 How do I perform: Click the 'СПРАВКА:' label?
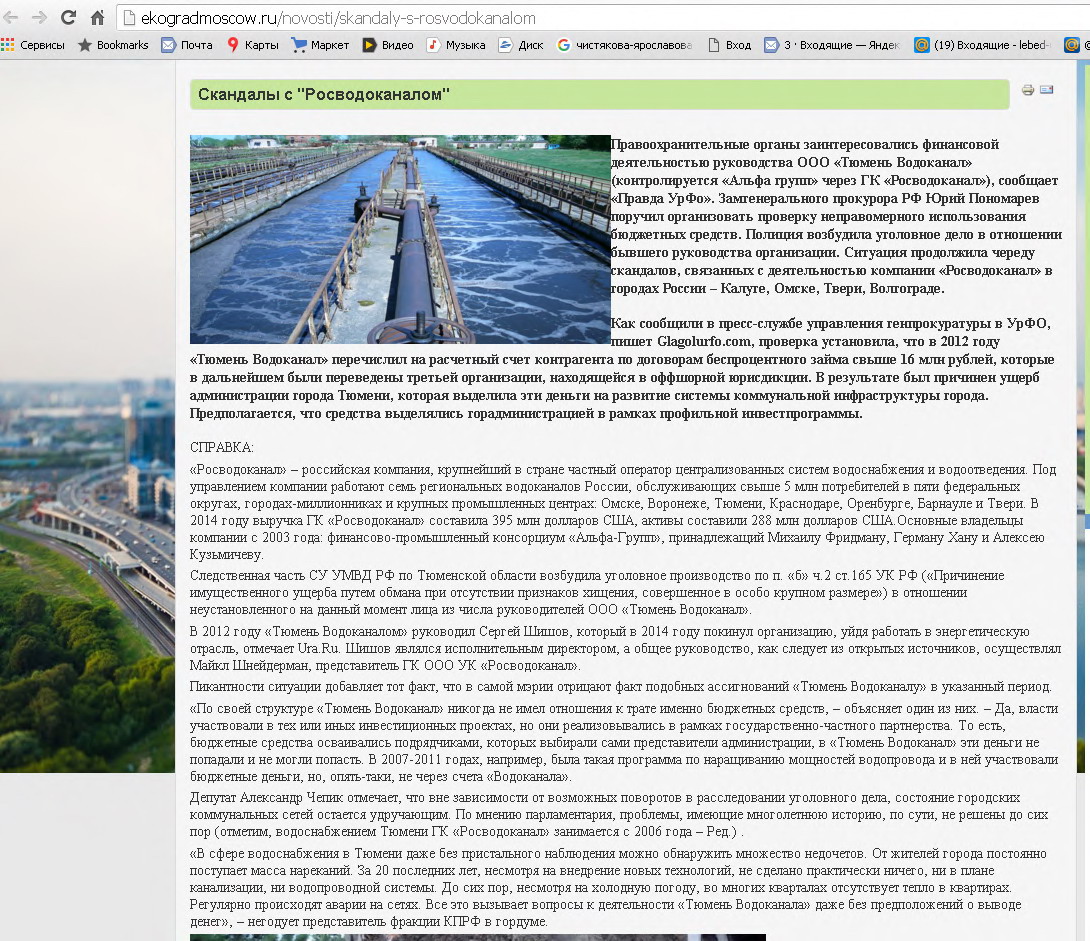(x=222, y=447)
